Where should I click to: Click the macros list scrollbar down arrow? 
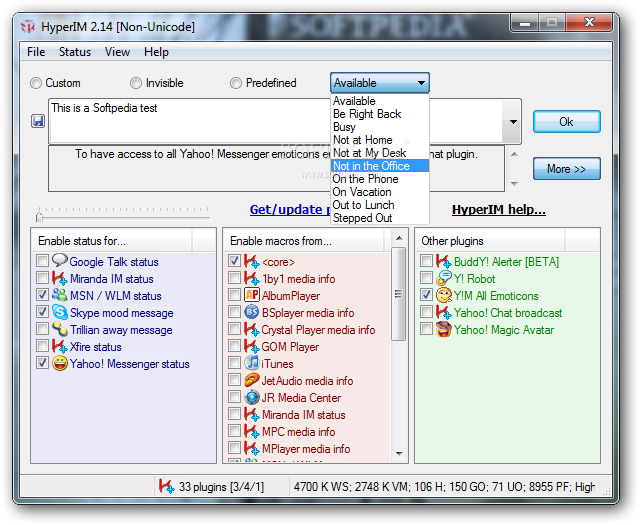399,454
